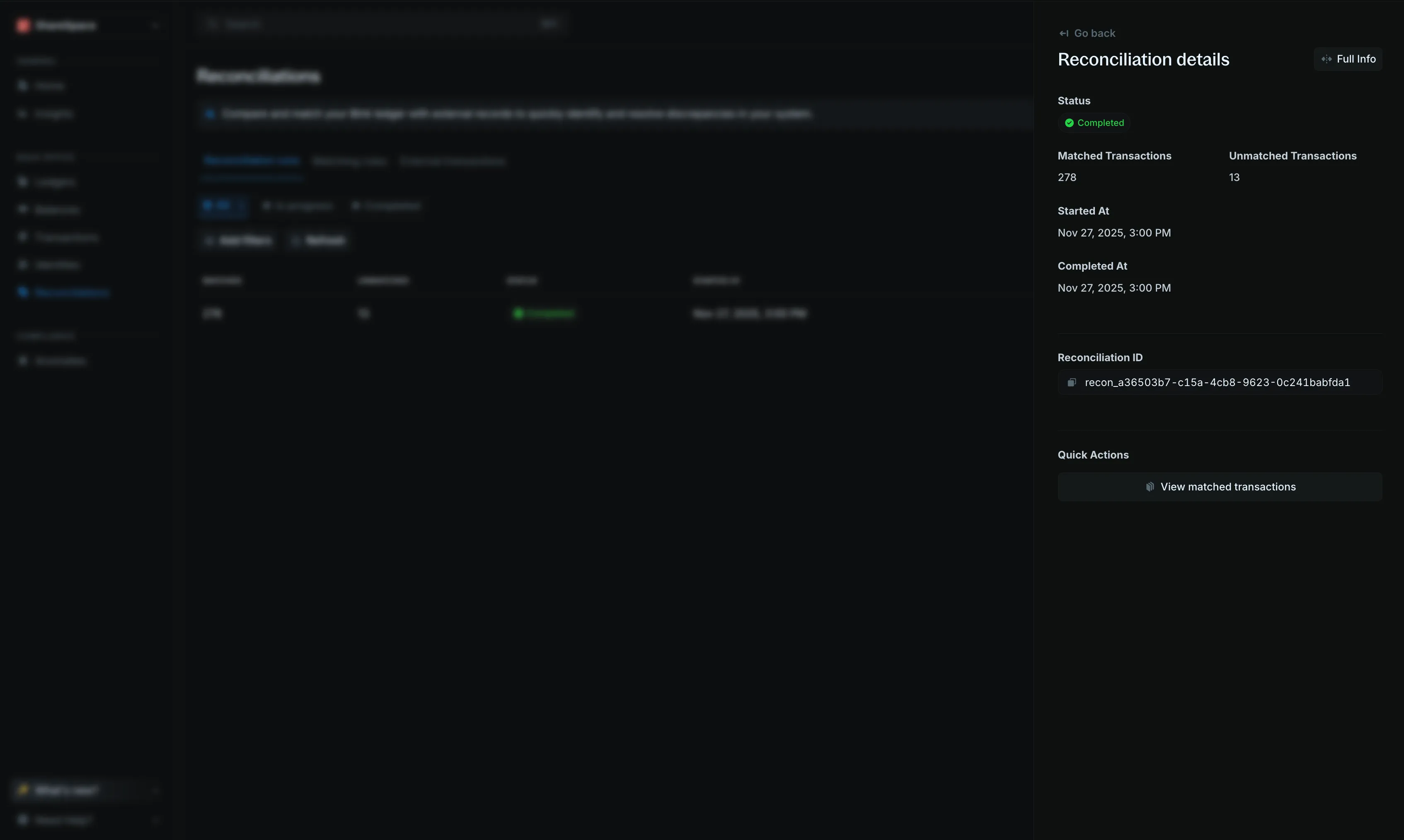Image resolution: width=1404 pixels, height=840 pixels.
Task: Select the All status filter chip
Action: pyautogui.click(x=223, y=205)
